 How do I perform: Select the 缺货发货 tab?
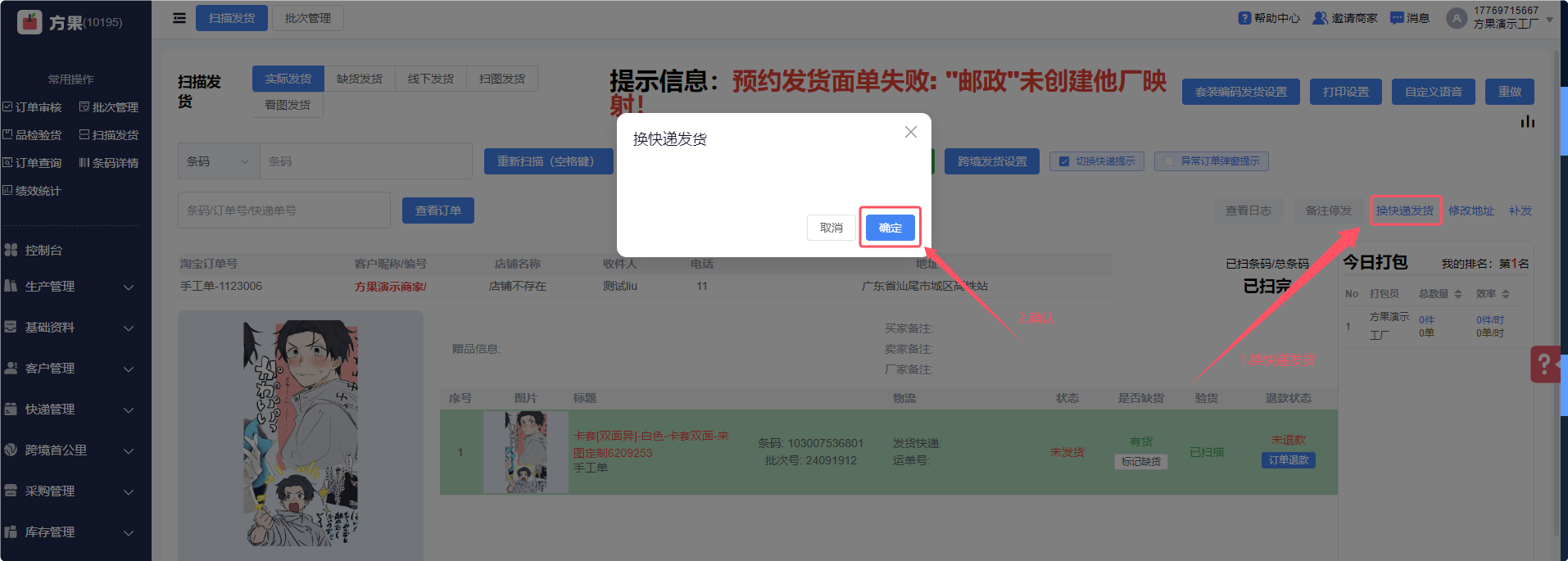pos(360,79)
